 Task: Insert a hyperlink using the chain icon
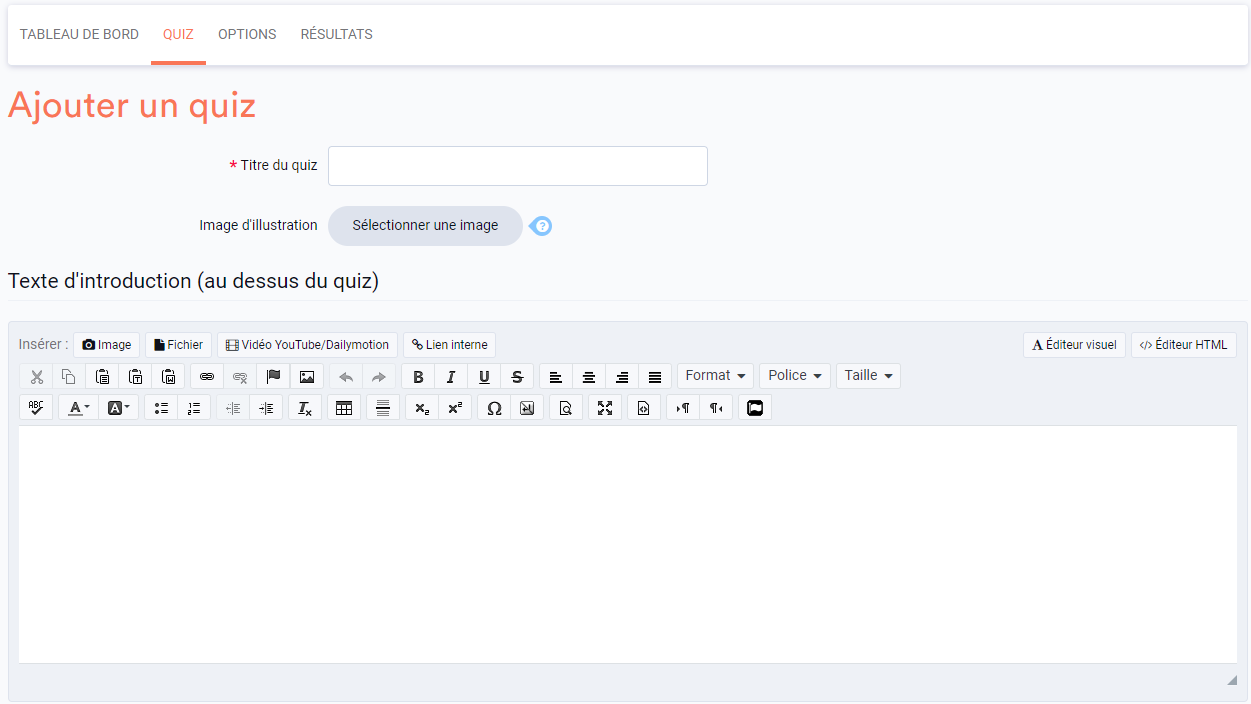click(206, 375)
